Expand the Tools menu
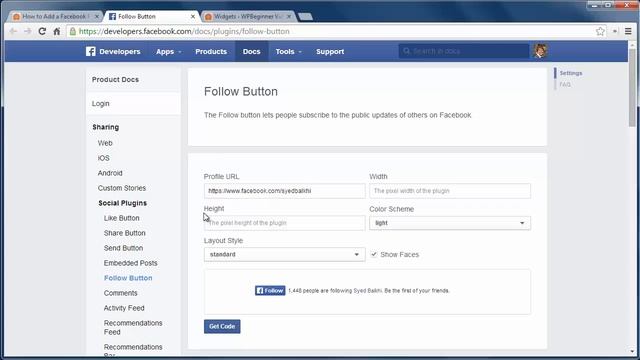Image resolution: width=640 pixels, height=360 pixels. click(x=289, y=51)
